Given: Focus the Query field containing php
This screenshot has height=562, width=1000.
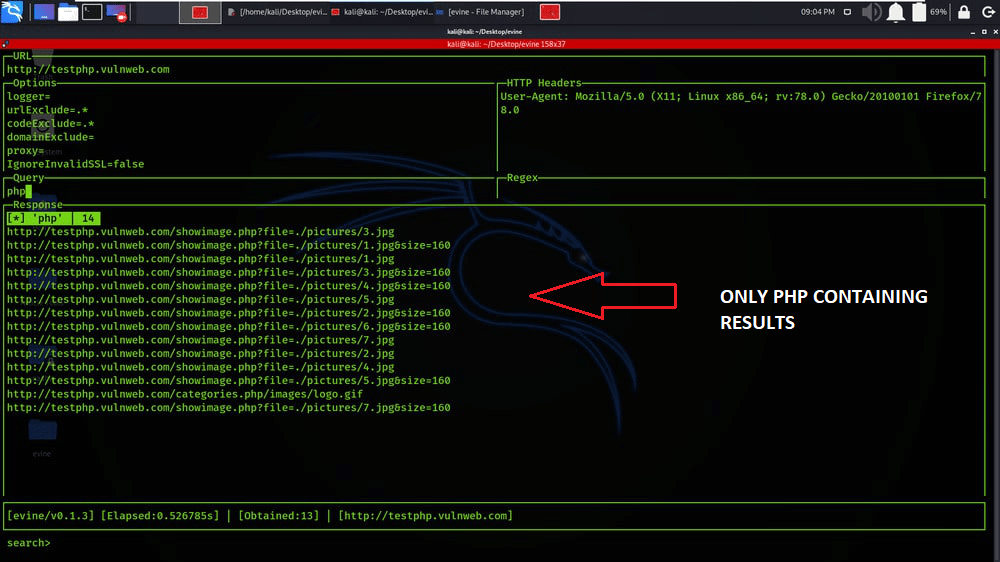Looking at the screenshot, I should 250,191.
